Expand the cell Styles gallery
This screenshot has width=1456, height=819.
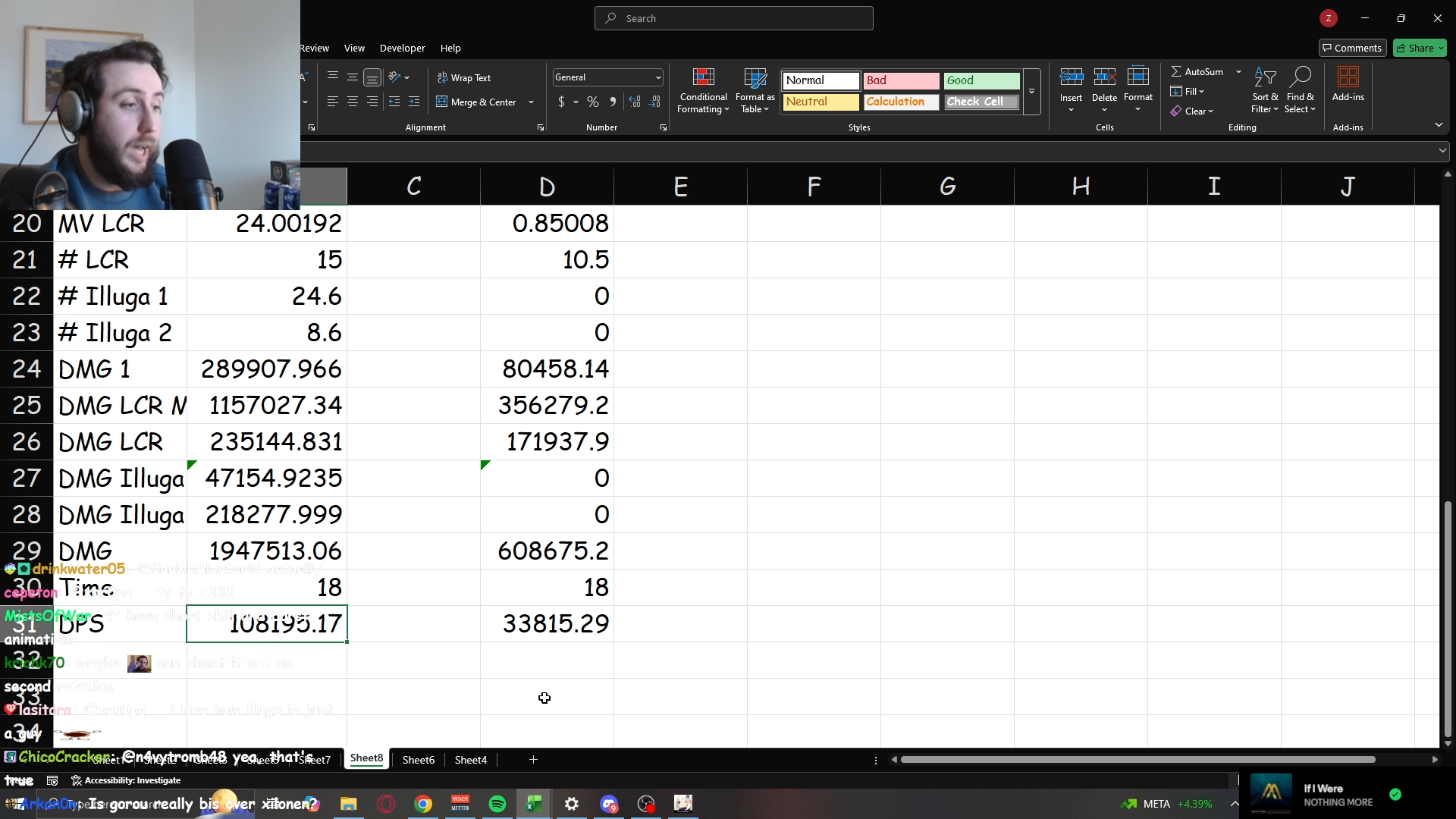coord(1031,91)
